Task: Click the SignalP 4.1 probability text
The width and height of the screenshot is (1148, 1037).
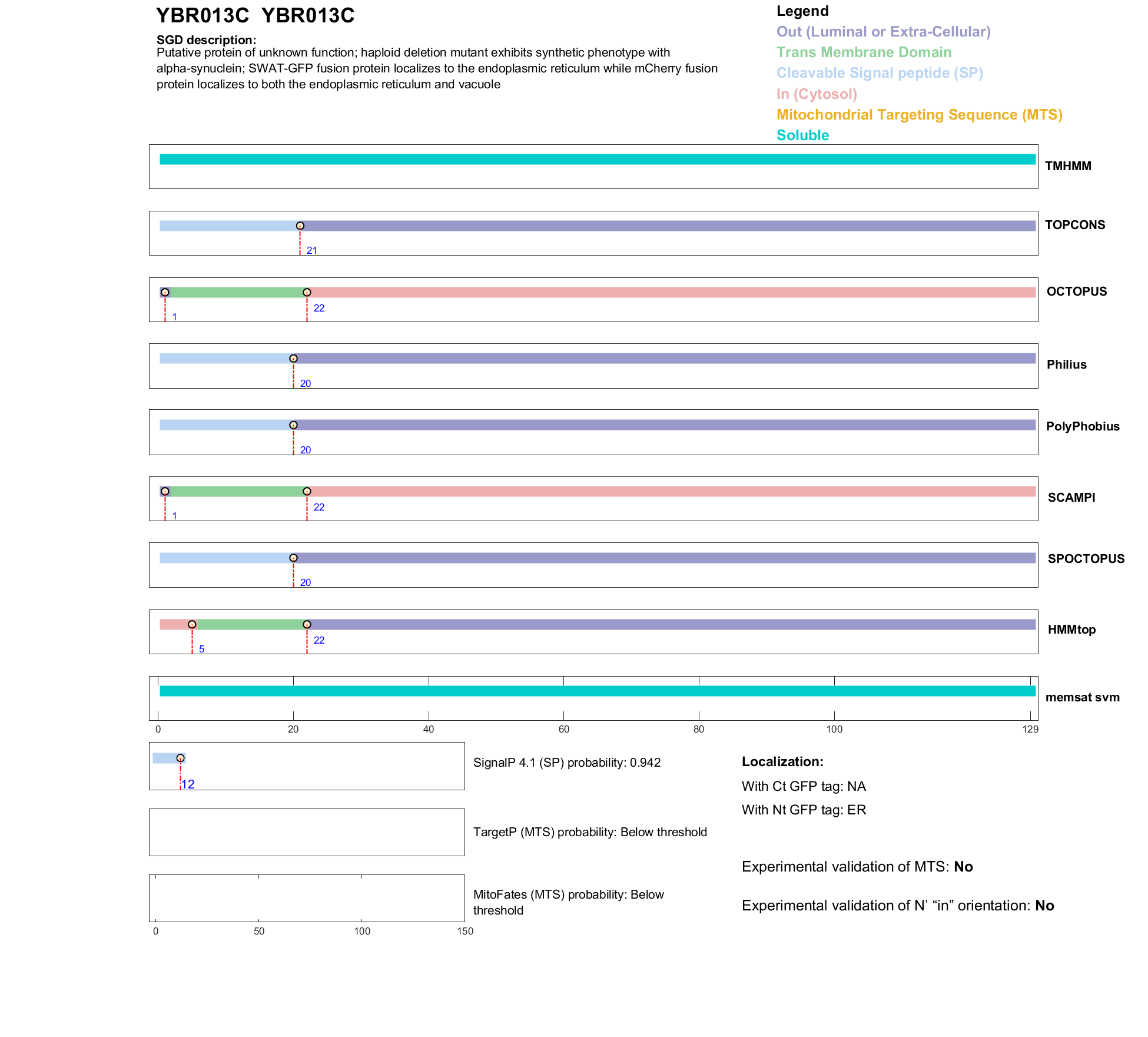Action: pos(567,763)
